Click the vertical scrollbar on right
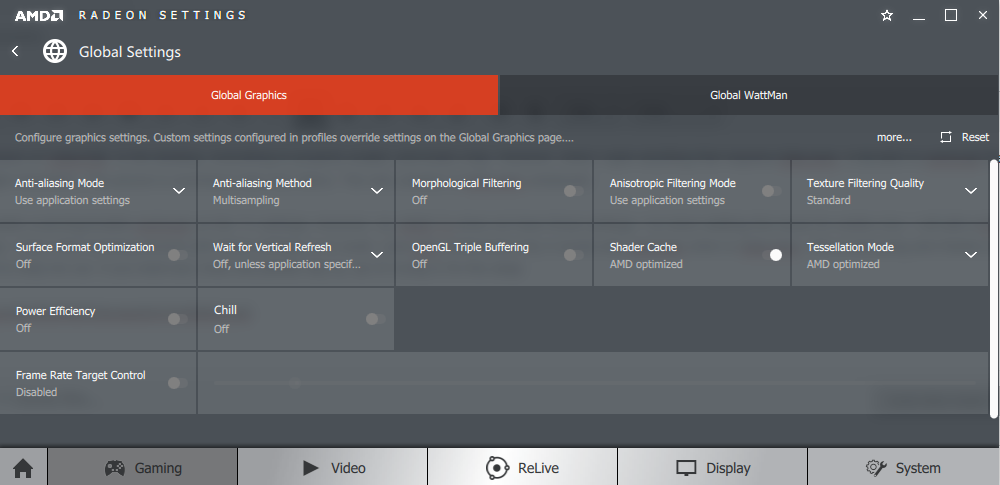This screenshot has height=485, width=1000. pyautogui.click(x=994, y=289)
